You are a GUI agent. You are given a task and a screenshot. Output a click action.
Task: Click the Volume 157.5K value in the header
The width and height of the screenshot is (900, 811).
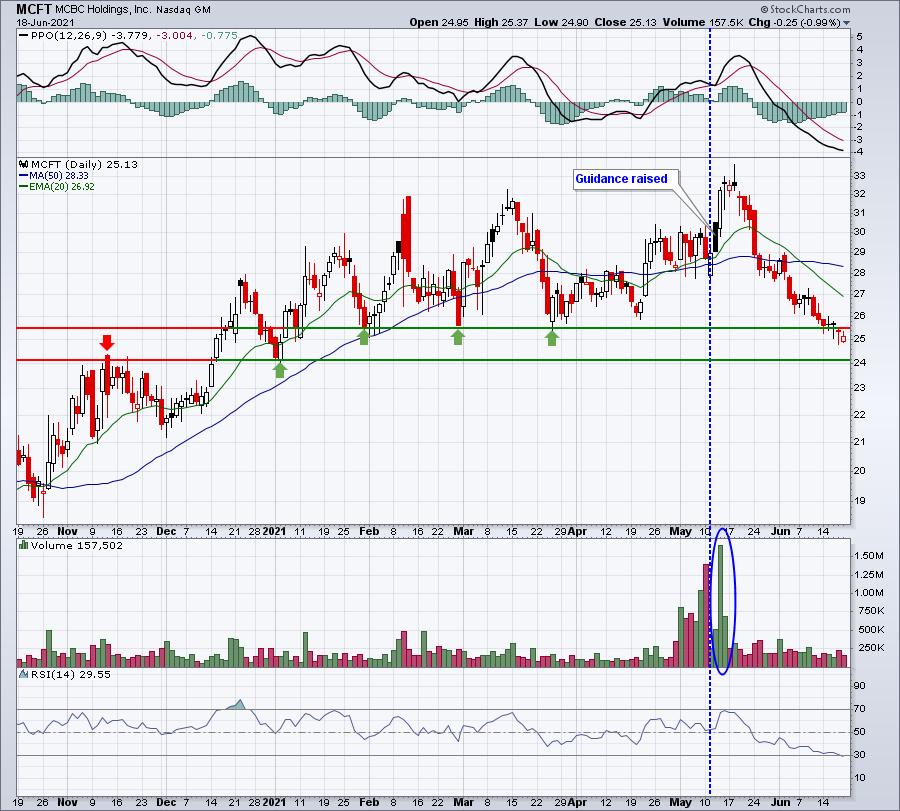(703, 22)
